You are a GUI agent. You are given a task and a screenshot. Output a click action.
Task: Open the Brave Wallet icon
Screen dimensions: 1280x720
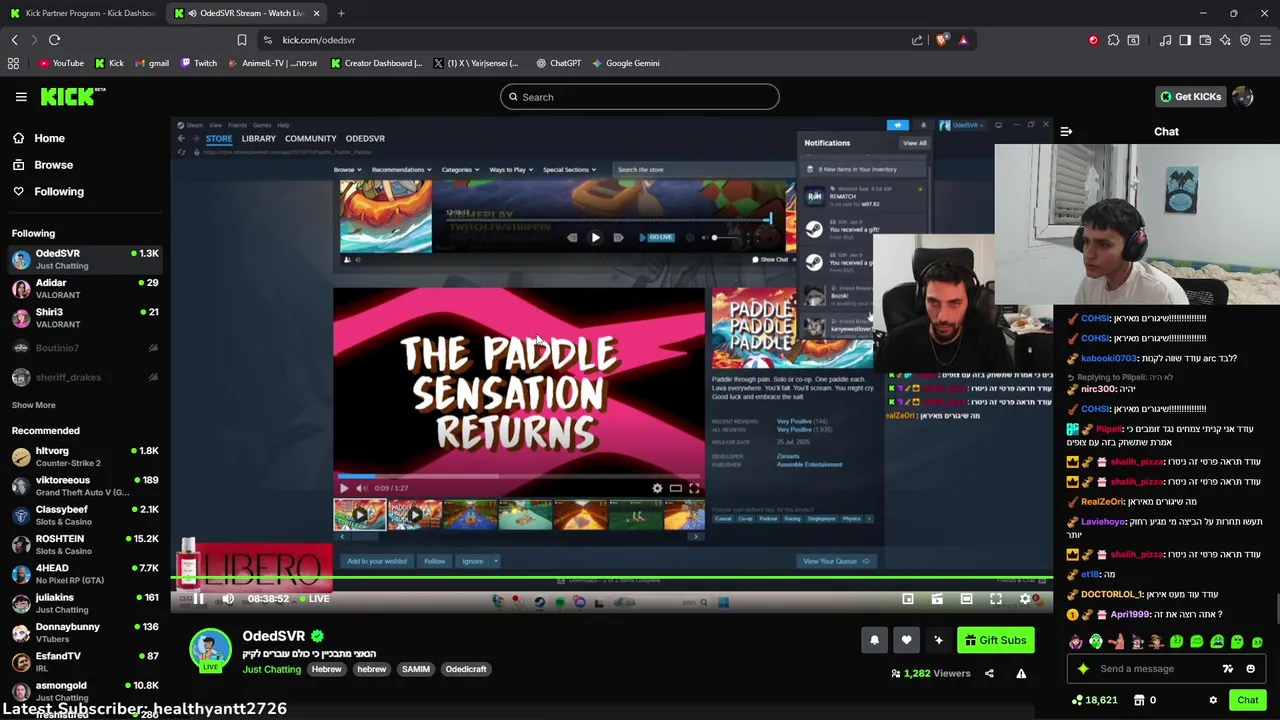(1205, 40)
